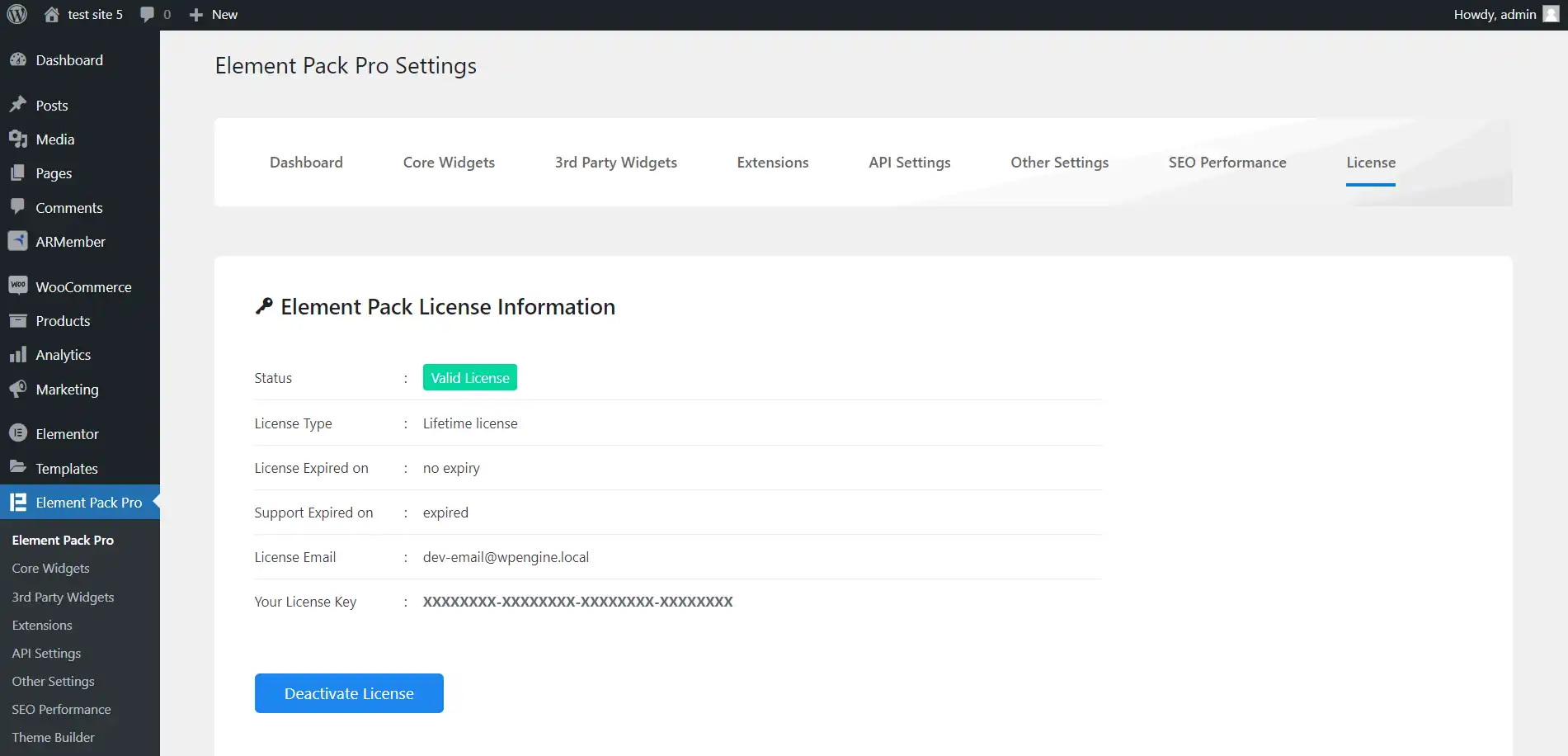Click the Elementor icon in sidebar
1568x756 pixels.
(18, 432)
